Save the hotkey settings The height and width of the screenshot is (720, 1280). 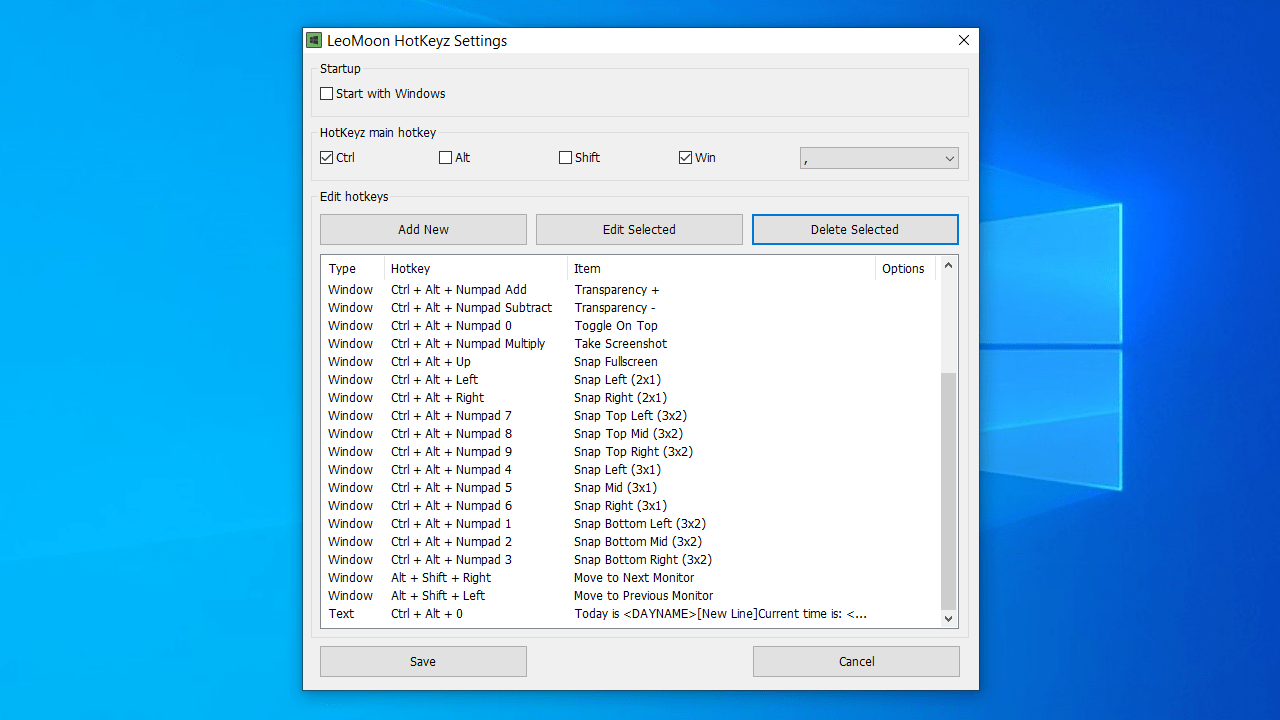point(423,661)
